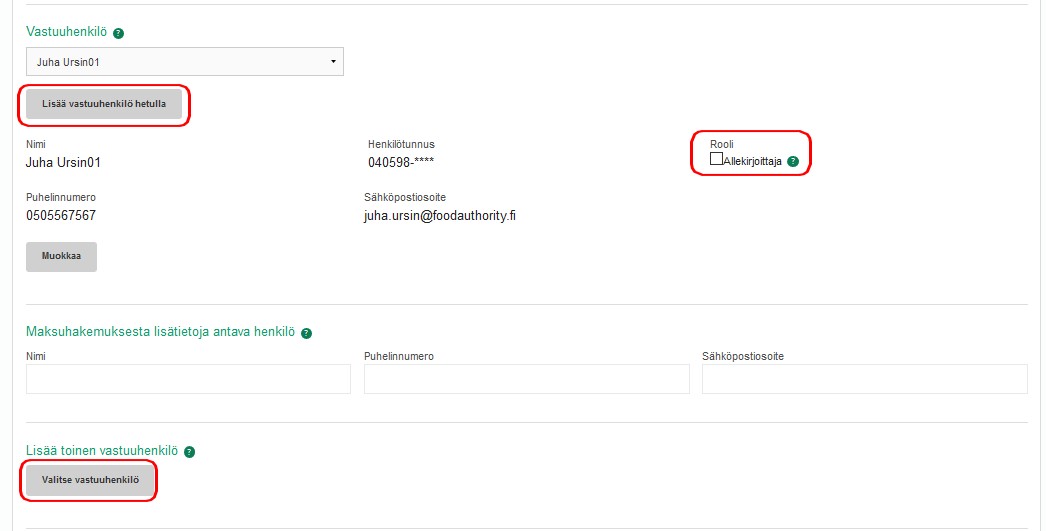Click Maksuhakemuksesta lisätietoja antava henkilö heading

[x=160, y=332]
